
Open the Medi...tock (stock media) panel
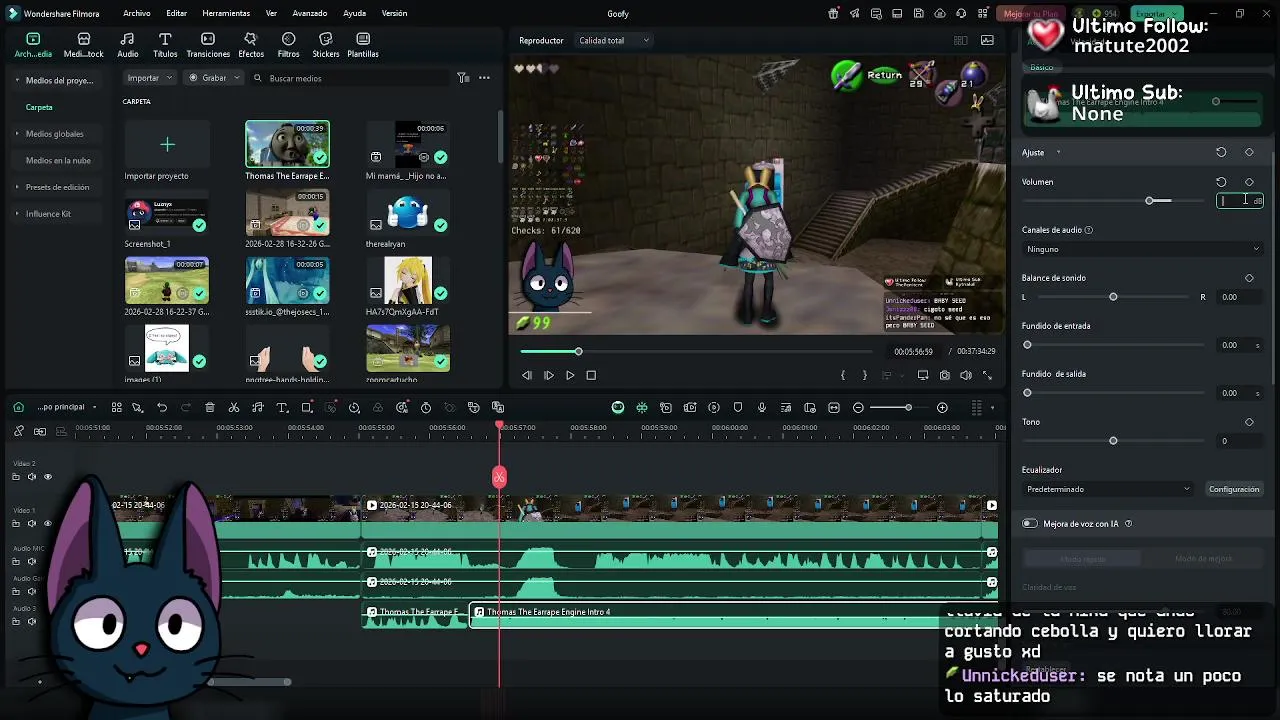(84, 45)
